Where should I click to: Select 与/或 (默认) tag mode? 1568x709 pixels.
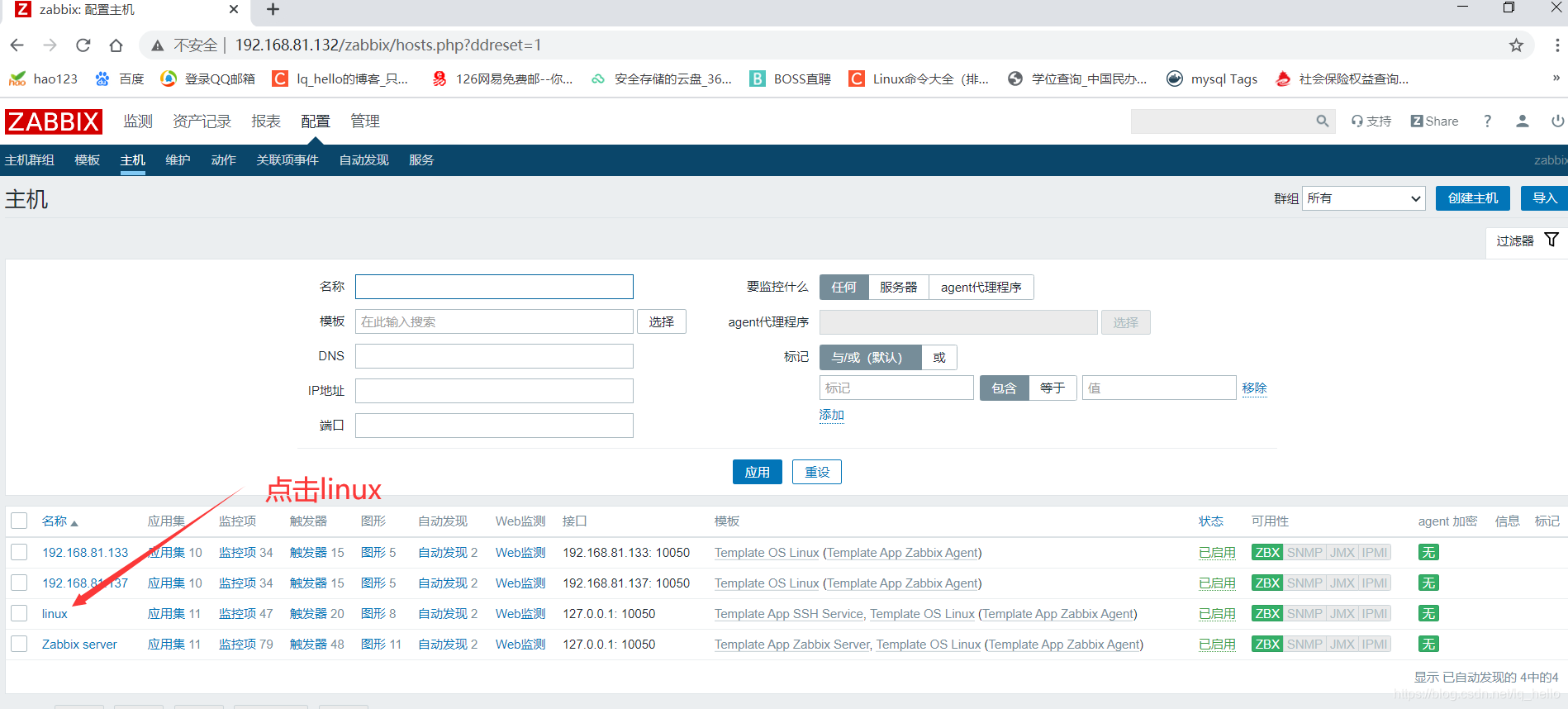(x=870, y=357)
